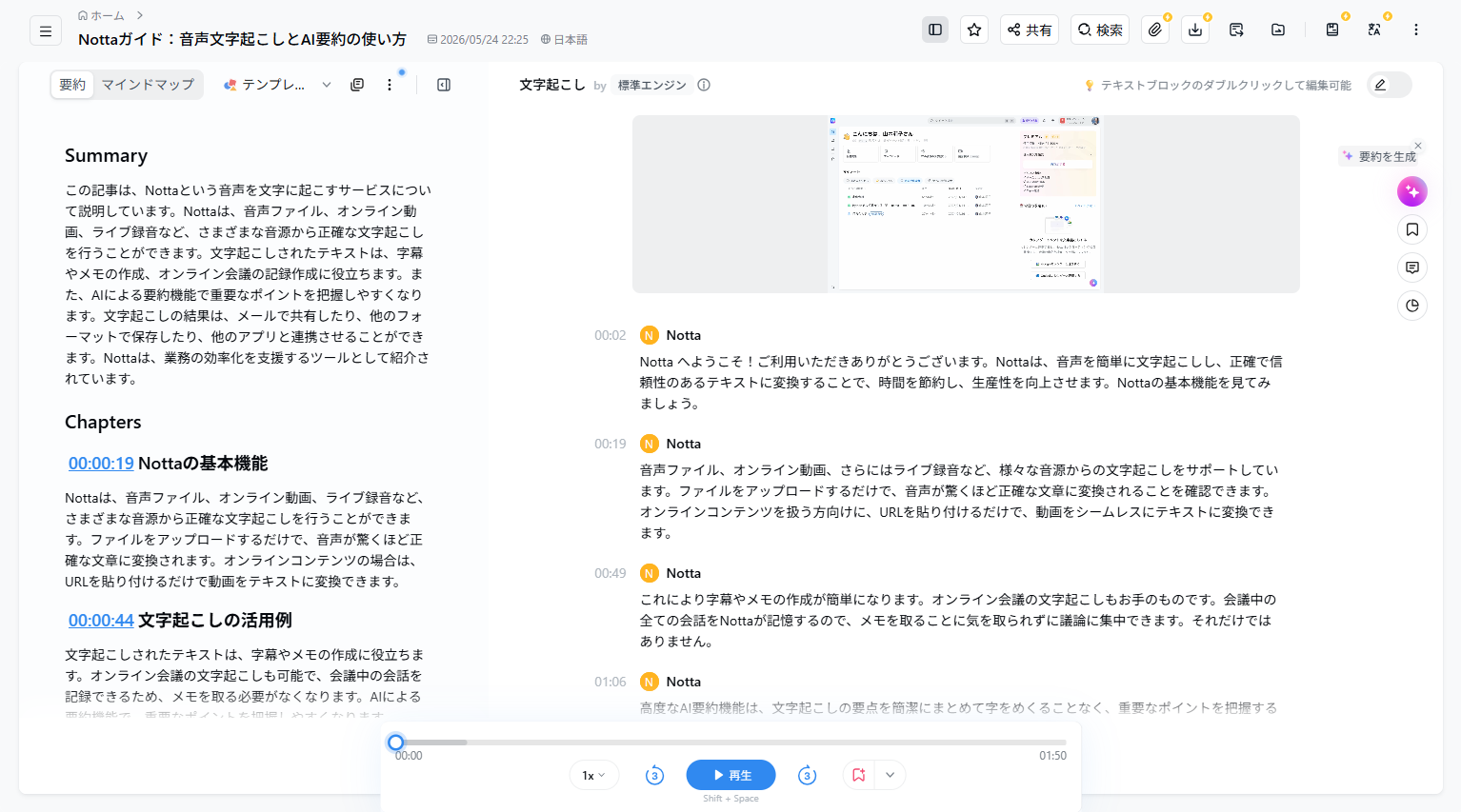Add a bookmark flag at playback position

coord(858,775)
